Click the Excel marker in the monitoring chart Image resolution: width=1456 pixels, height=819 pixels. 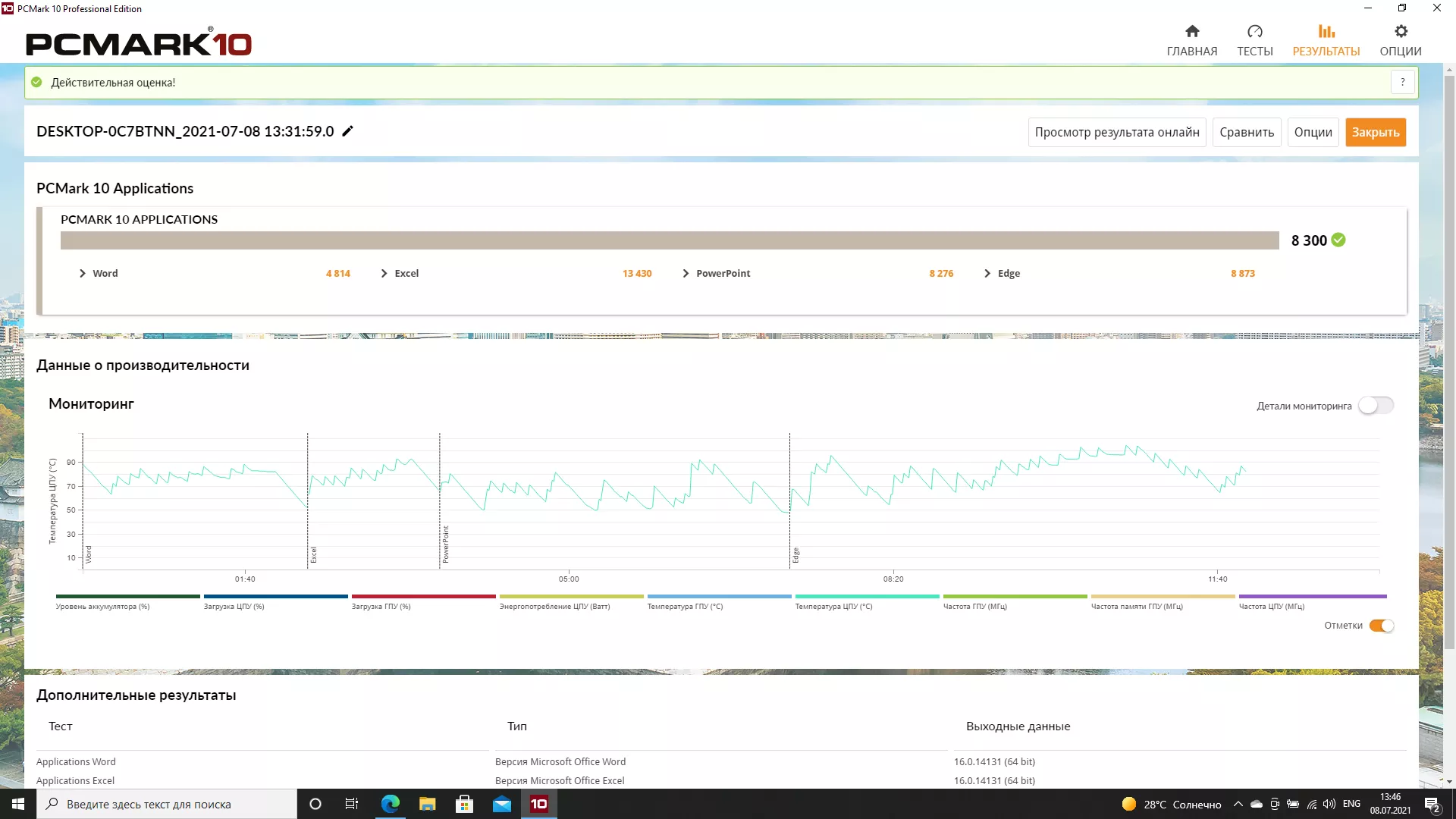coord(314,554)
